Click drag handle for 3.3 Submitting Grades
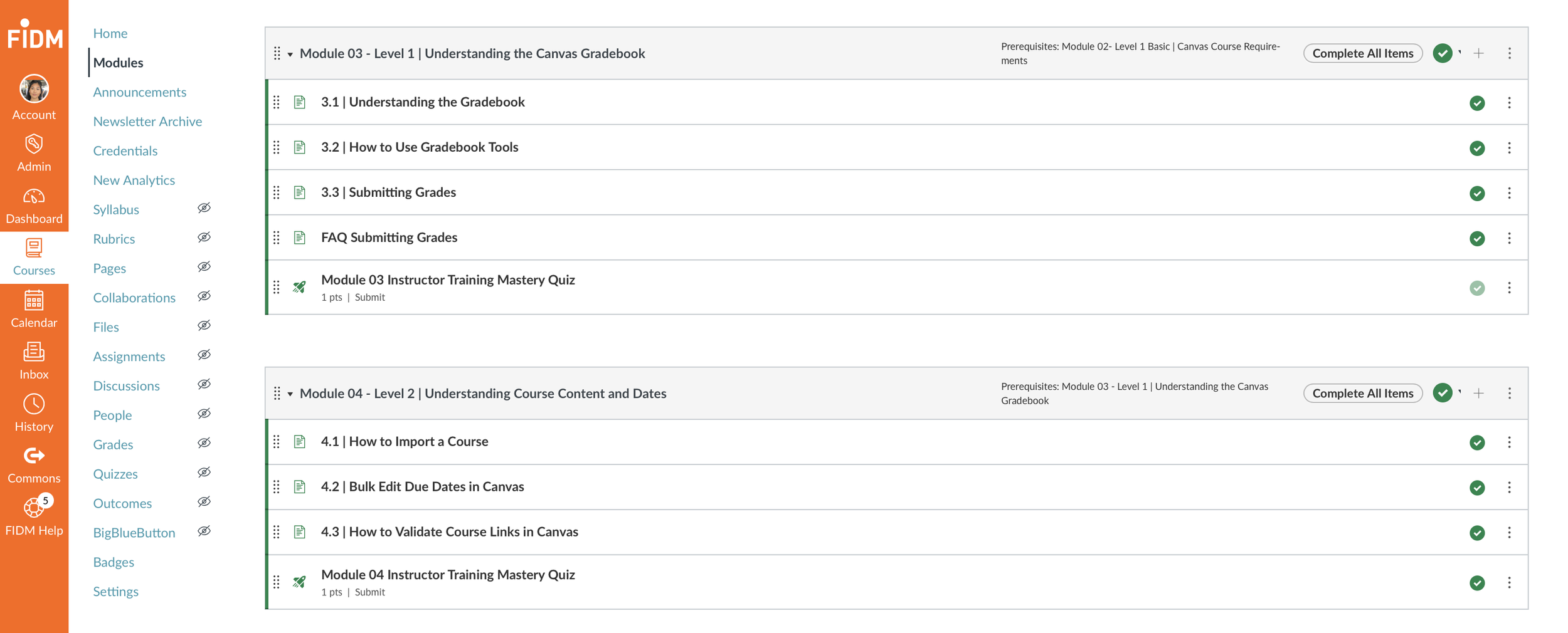1568x633 pixels. point(277,192)
